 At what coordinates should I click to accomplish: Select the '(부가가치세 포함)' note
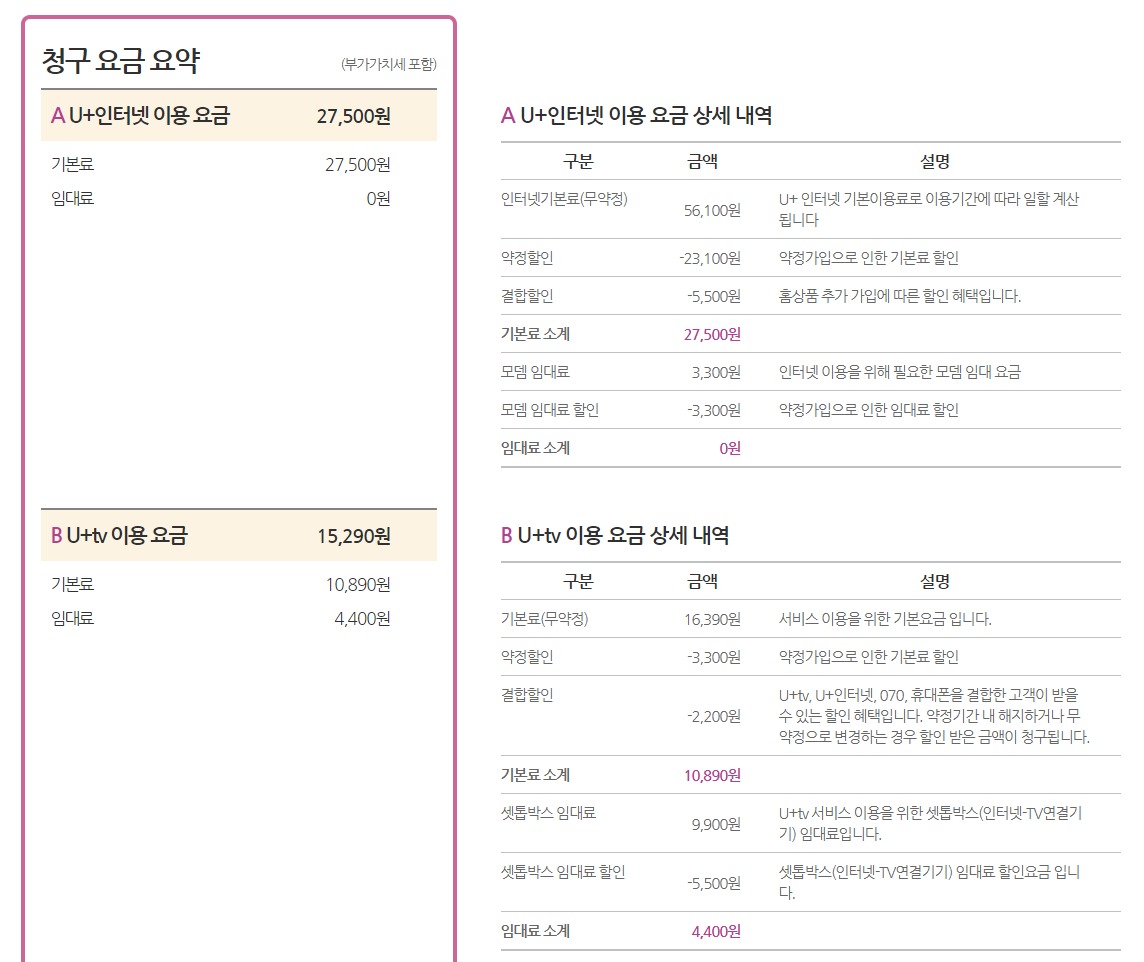pos(389,64)
